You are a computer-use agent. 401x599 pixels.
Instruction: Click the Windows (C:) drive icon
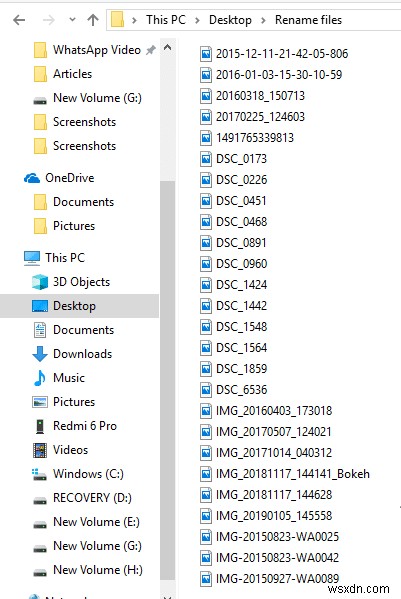[40, 474]
